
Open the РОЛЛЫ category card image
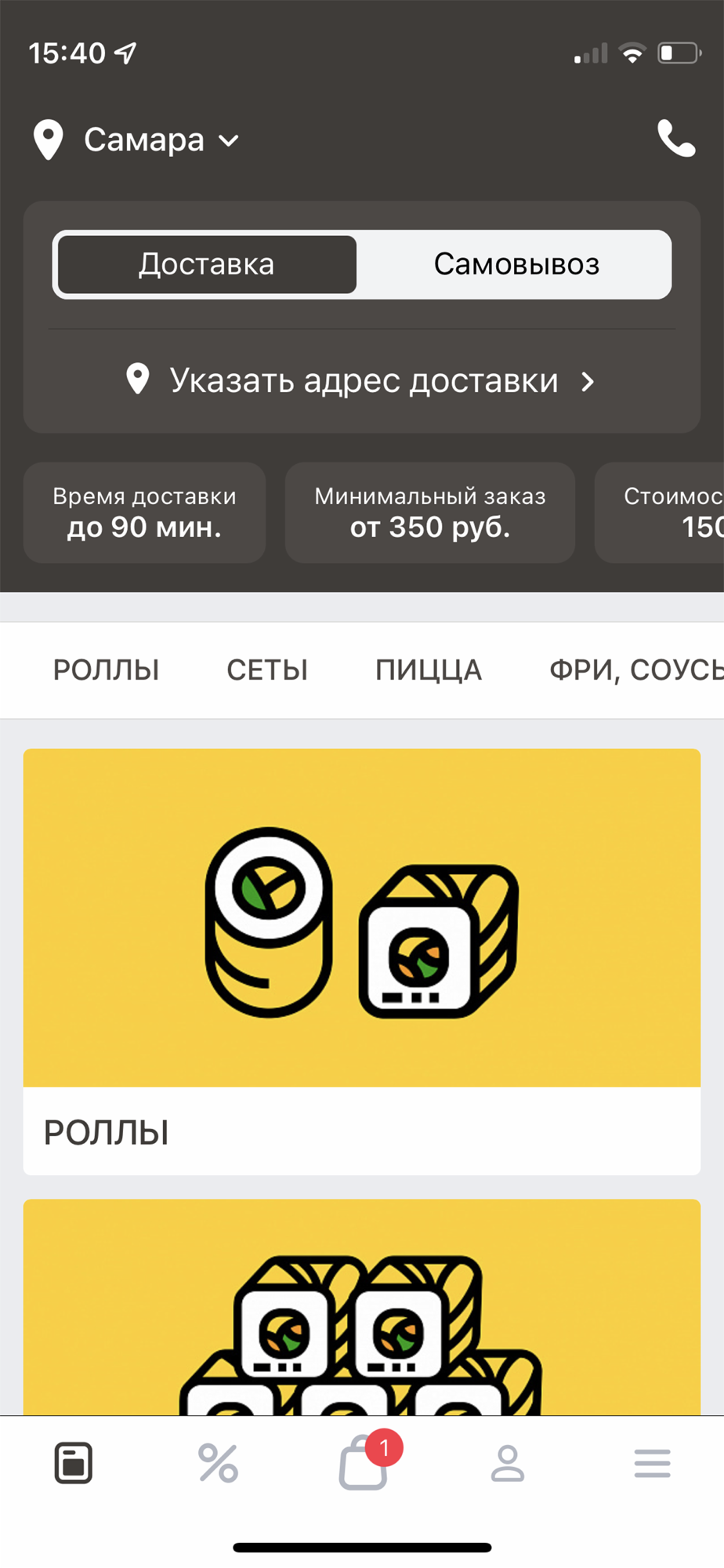[x=362, y=918]
